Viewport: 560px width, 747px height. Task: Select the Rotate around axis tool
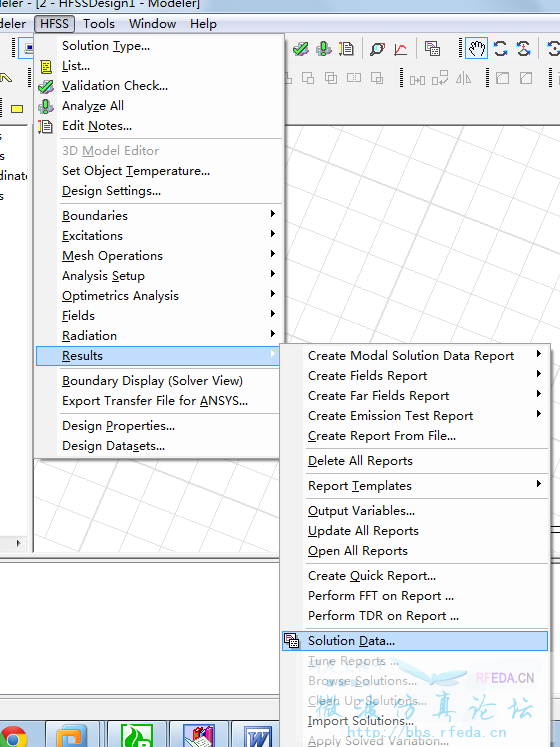pos(523,49)
